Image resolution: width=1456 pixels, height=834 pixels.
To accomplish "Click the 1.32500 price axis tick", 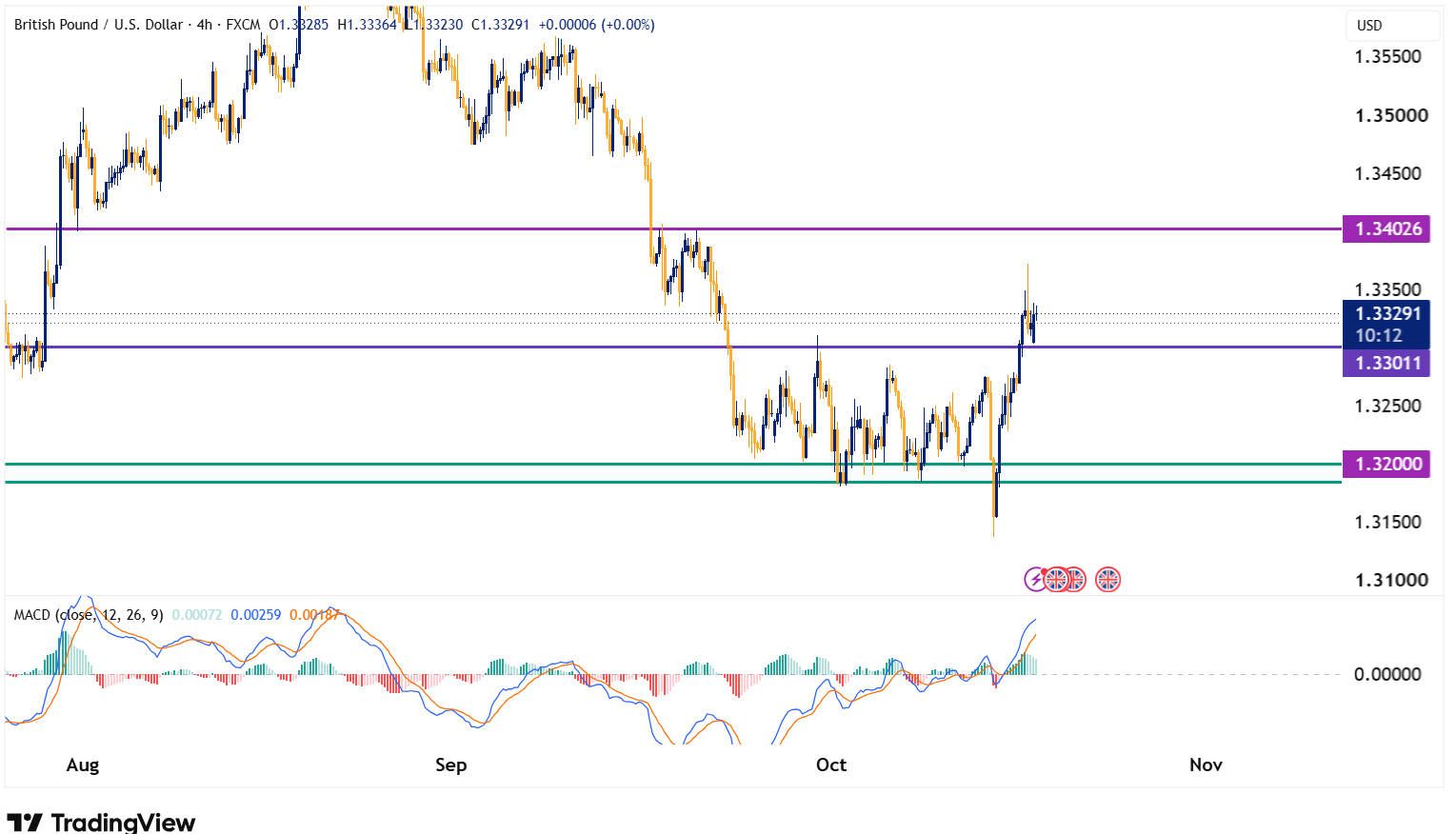I will click(x=1388, y=406).
